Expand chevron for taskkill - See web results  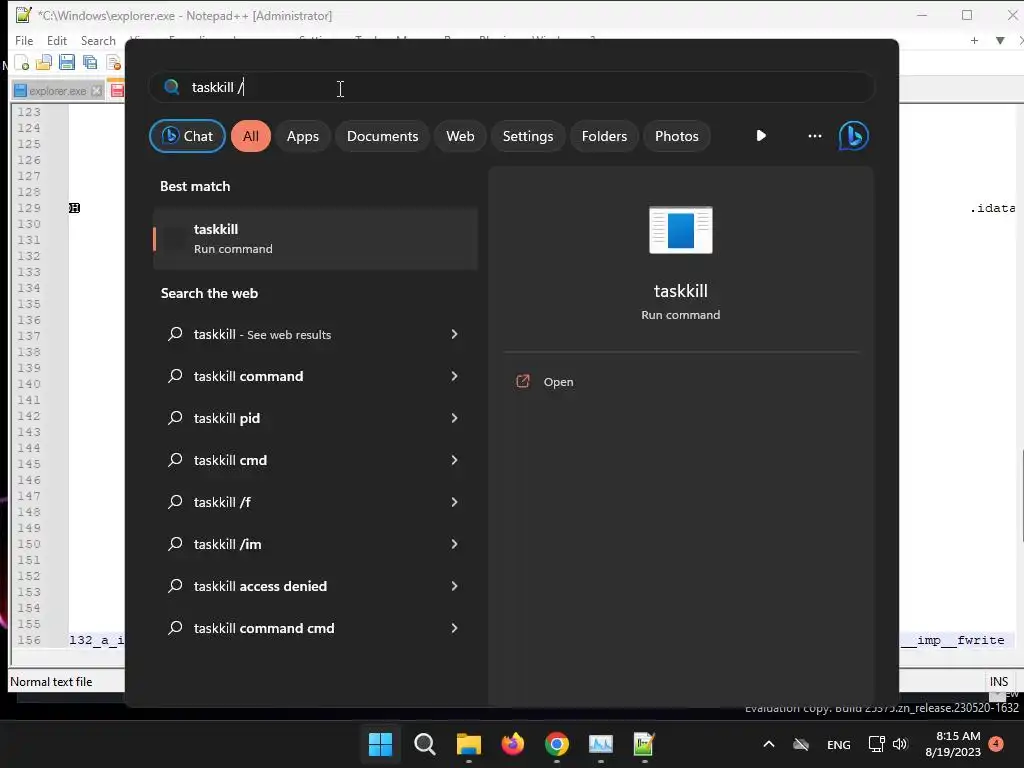pos(455,334)
